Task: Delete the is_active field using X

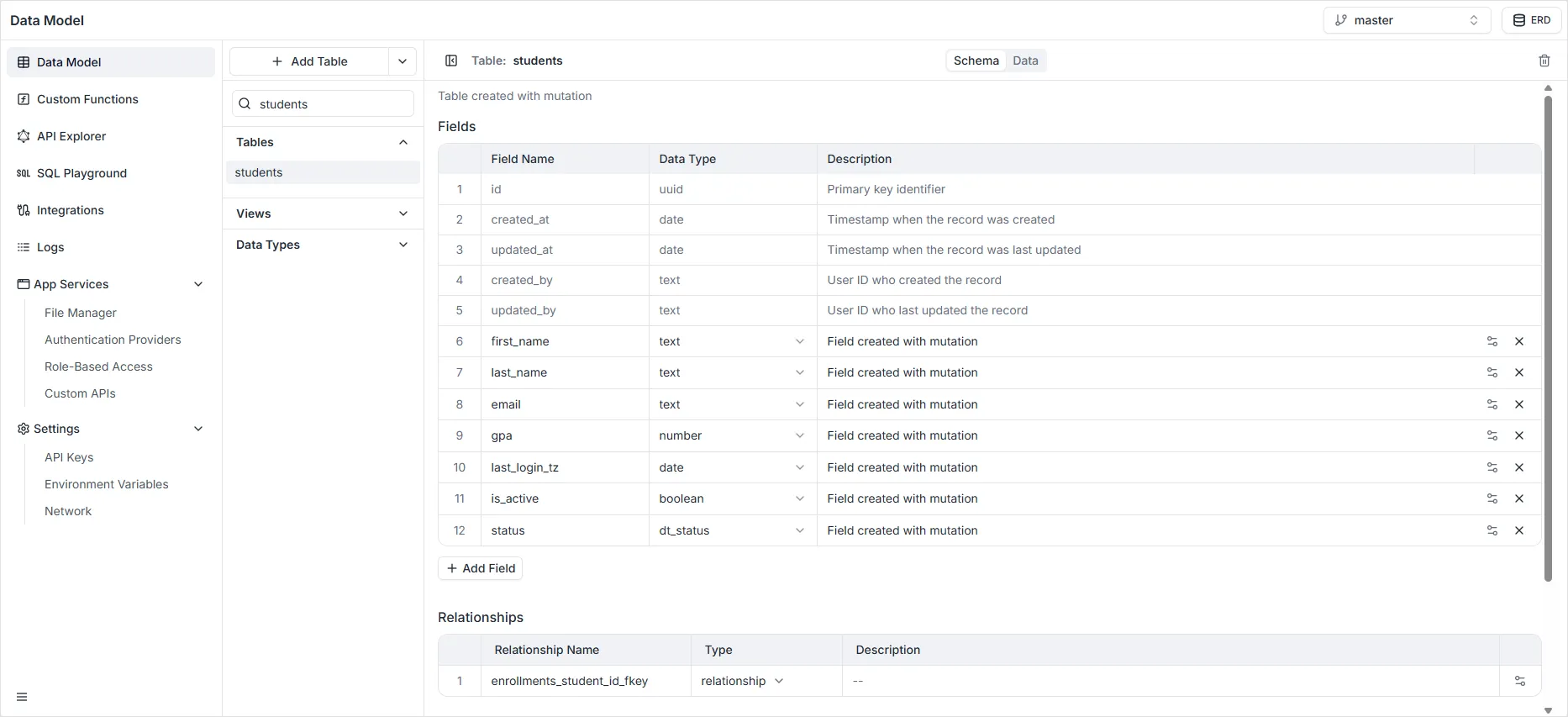Action: point(1518,498)
